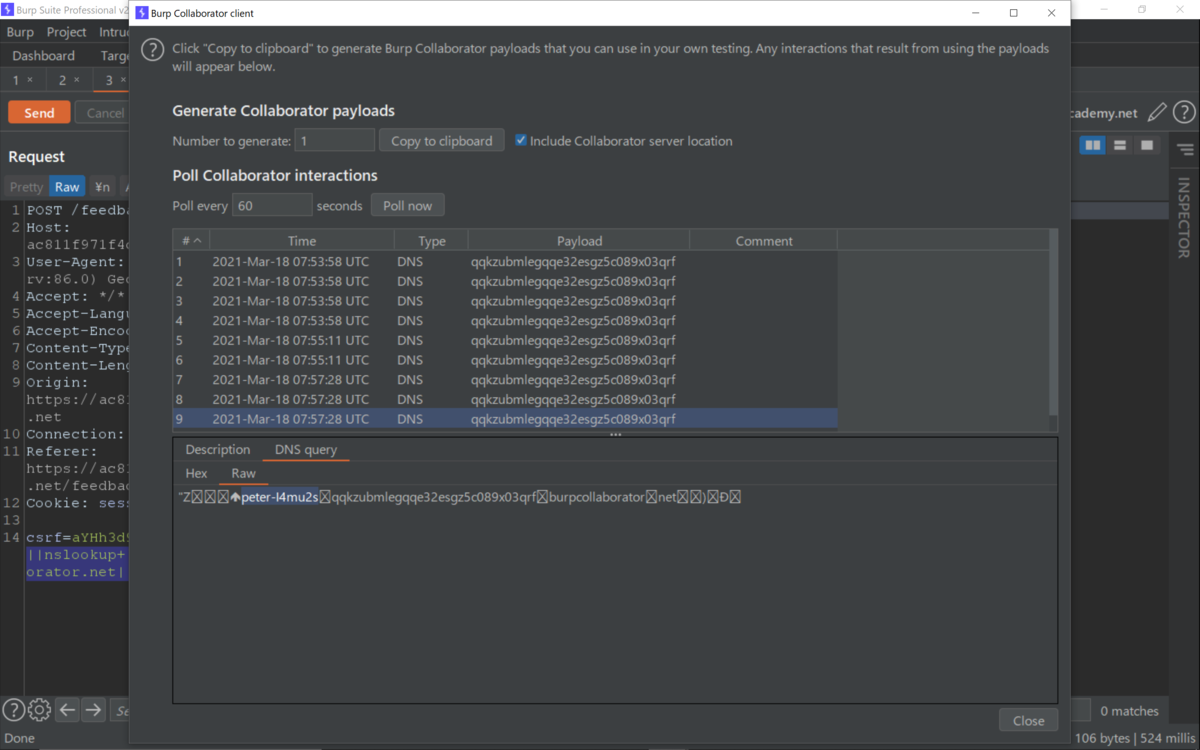
Task: Sort by the Time column header
Action: click(301, 241)
